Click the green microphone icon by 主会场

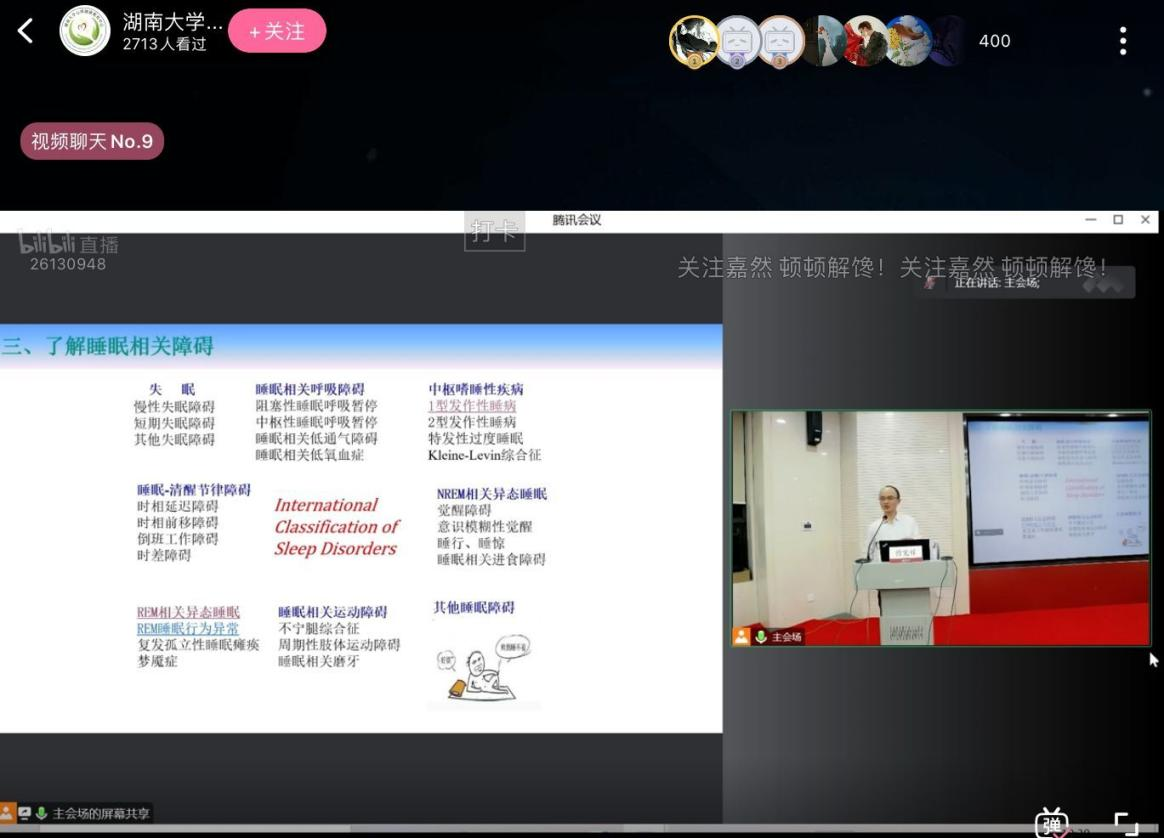[760, 637]
